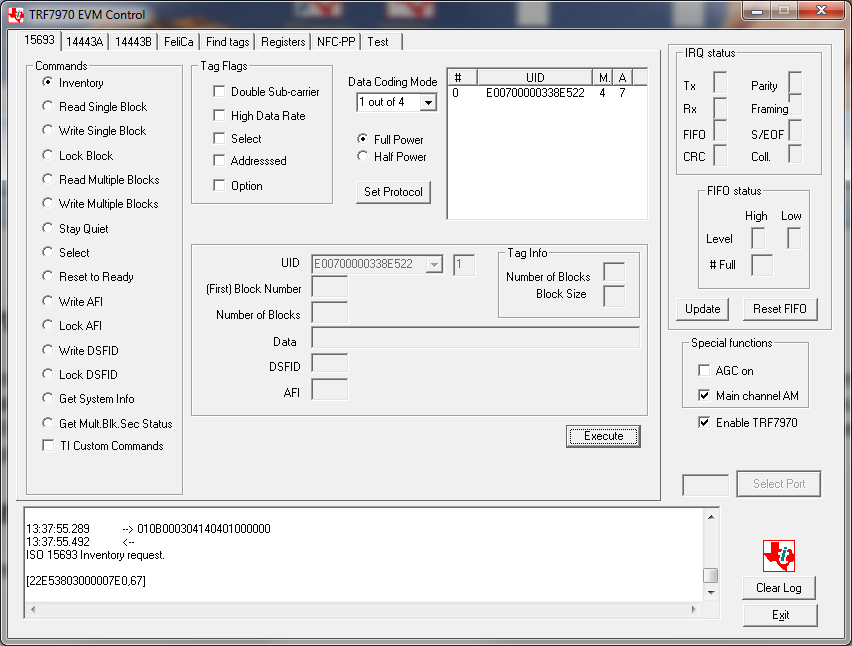Click the TI logo icon above Clear Log
Screen dimensions: 852x646
[778, 554]
